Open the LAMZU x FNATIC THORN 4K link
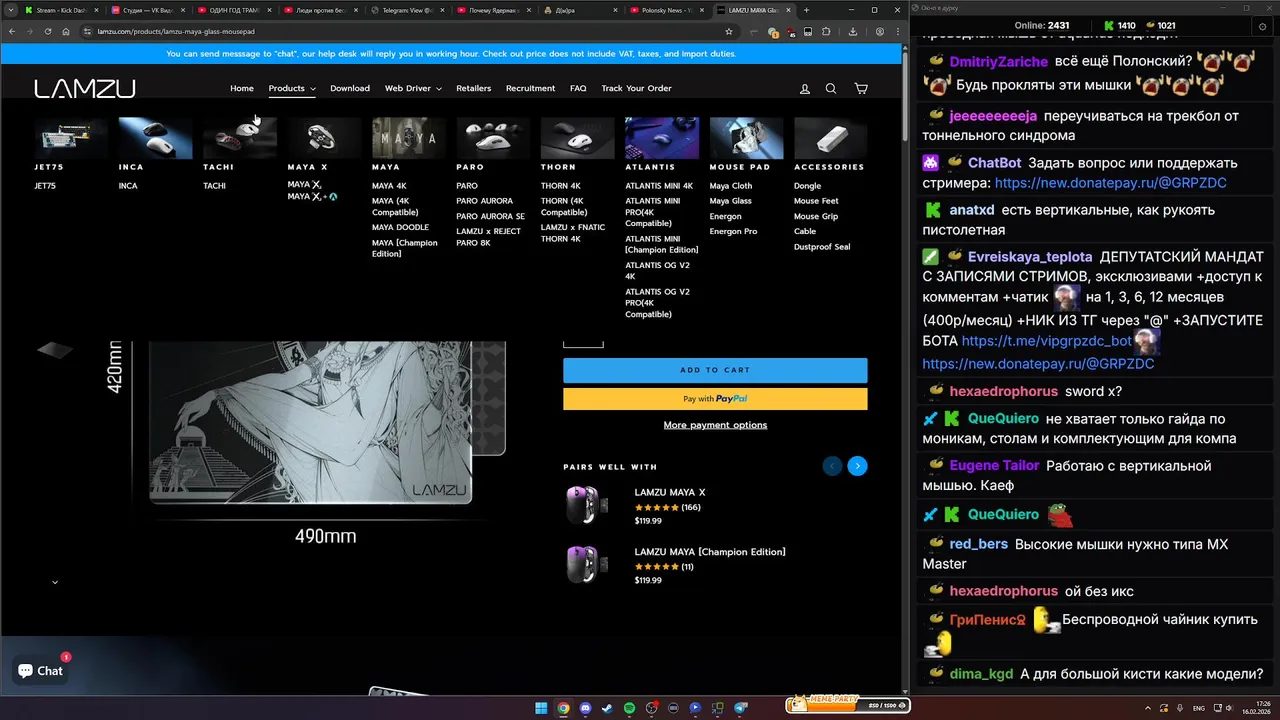This screenshot has height=720, width=1280. (x=573, y=233)
